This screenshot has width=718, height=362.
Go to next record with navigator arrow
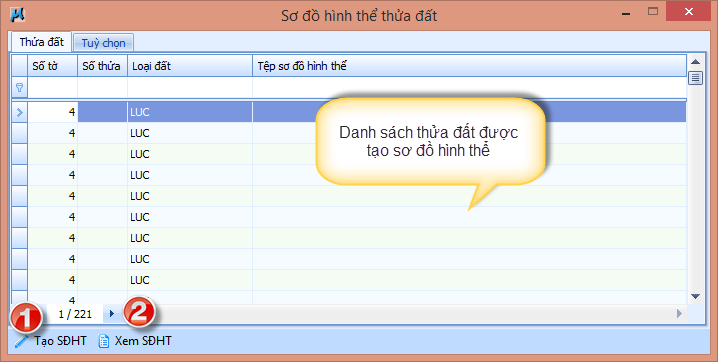(x=111, y=314)
